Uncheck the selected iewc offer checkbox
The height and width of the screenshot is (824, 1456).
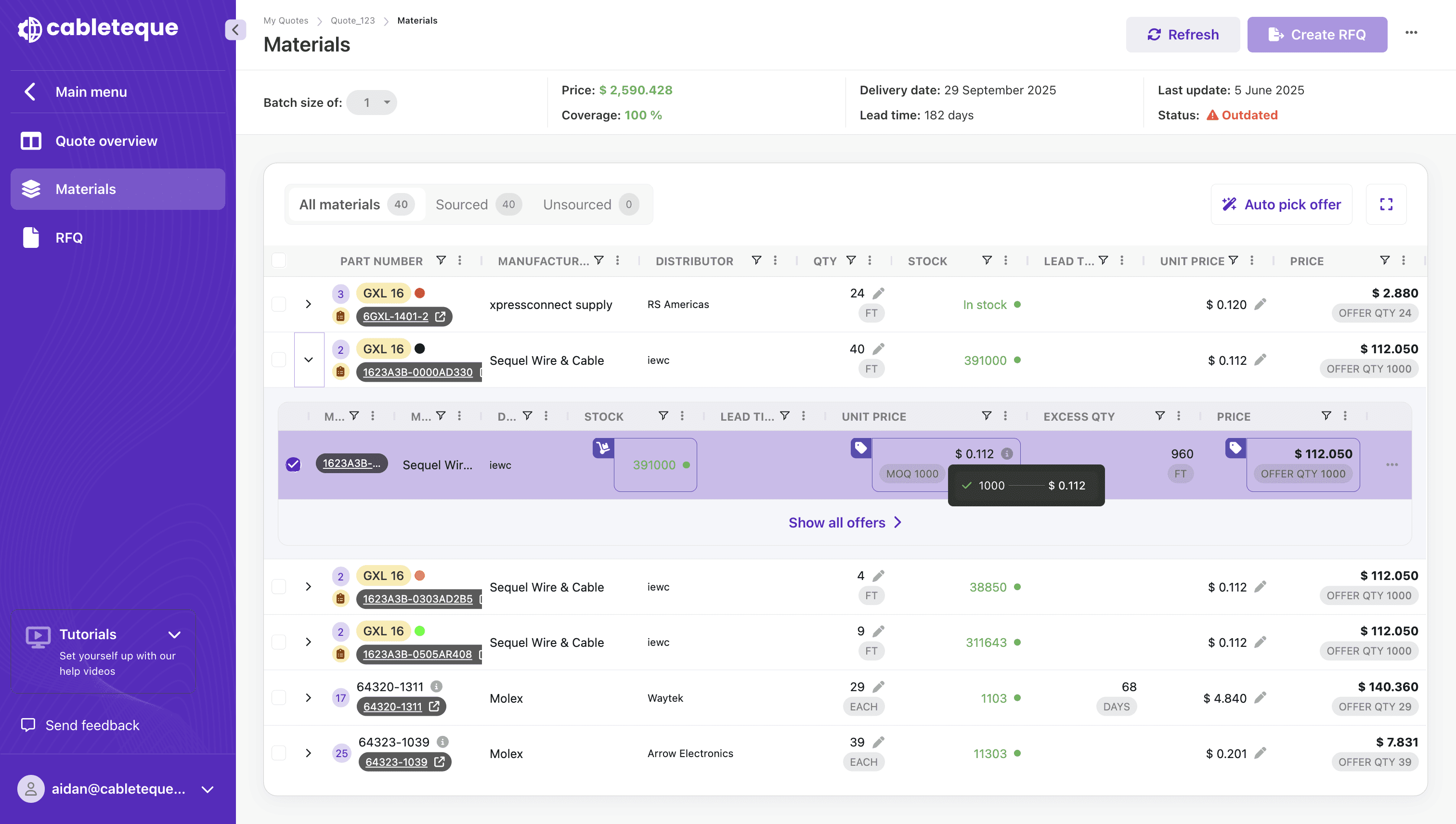[293, 464]
